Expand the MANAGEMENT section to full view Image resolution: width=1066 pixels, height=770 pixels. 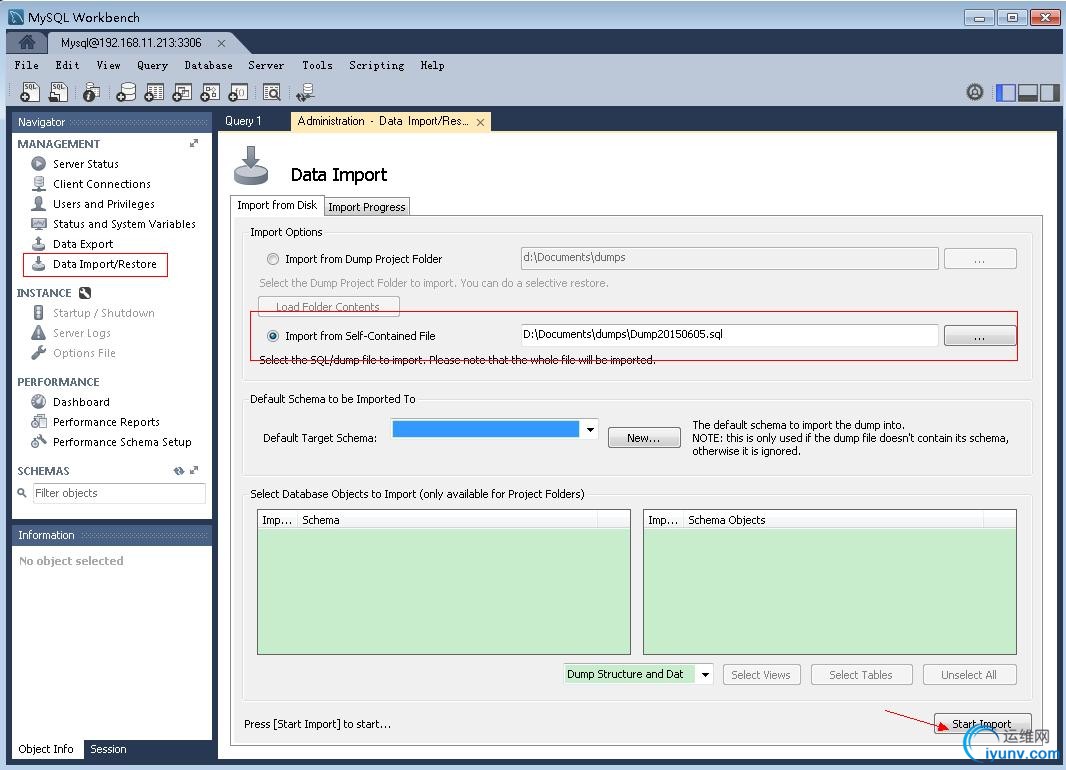pos(194,143)
